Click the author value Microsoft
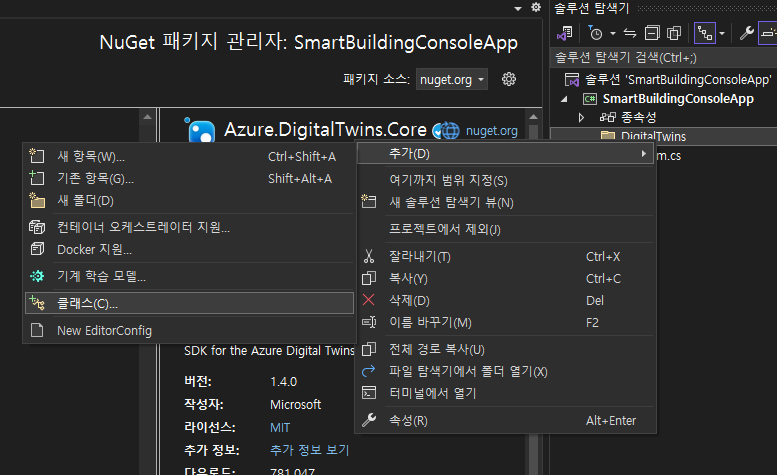The height and width of the screenshot is (475, 777). [x=295, y=405]
